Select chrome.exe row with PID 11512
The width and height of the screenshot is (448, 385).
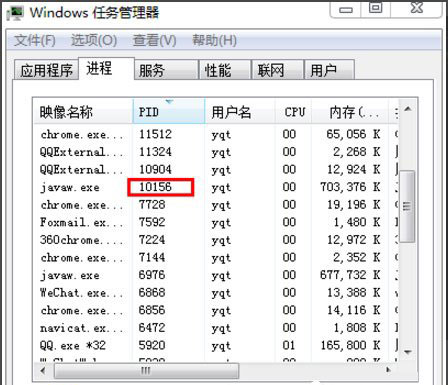click(216, 134)
